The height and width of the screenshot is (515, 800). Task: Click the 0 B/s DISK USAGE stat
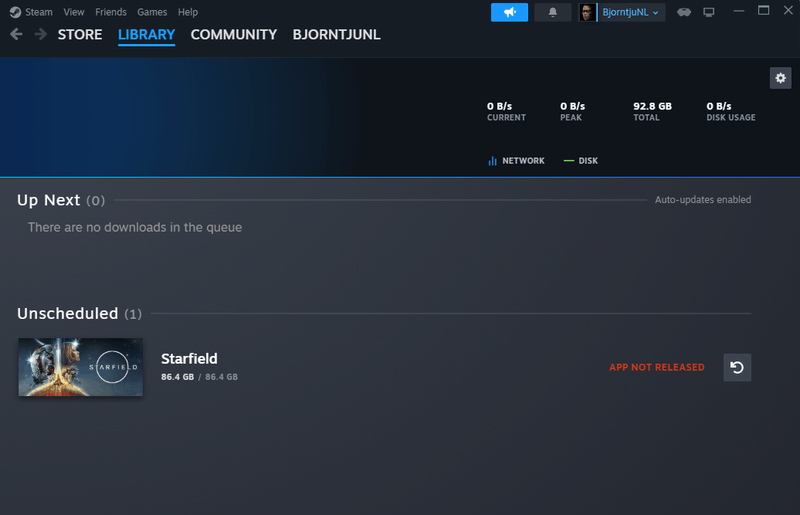tap(731, 111)
